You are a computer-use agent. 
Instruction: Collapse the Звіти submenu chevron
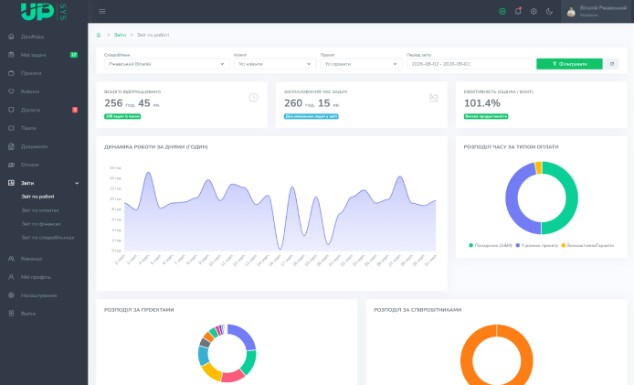coord(77,183)
